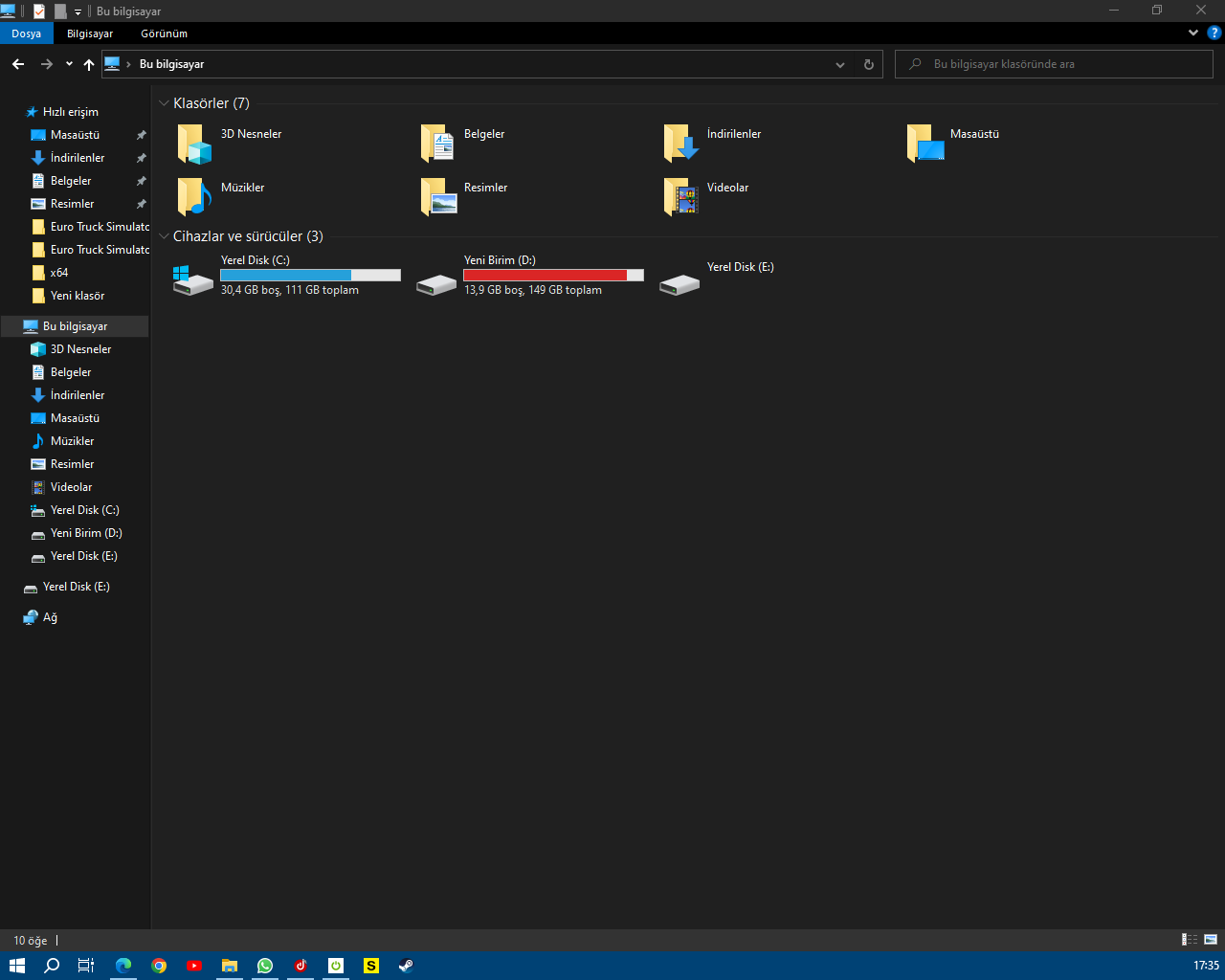Collapse the Klasörler (7) group
Image resolution: width=1225 pixels, height=980 pixels.
coord(165,103)
